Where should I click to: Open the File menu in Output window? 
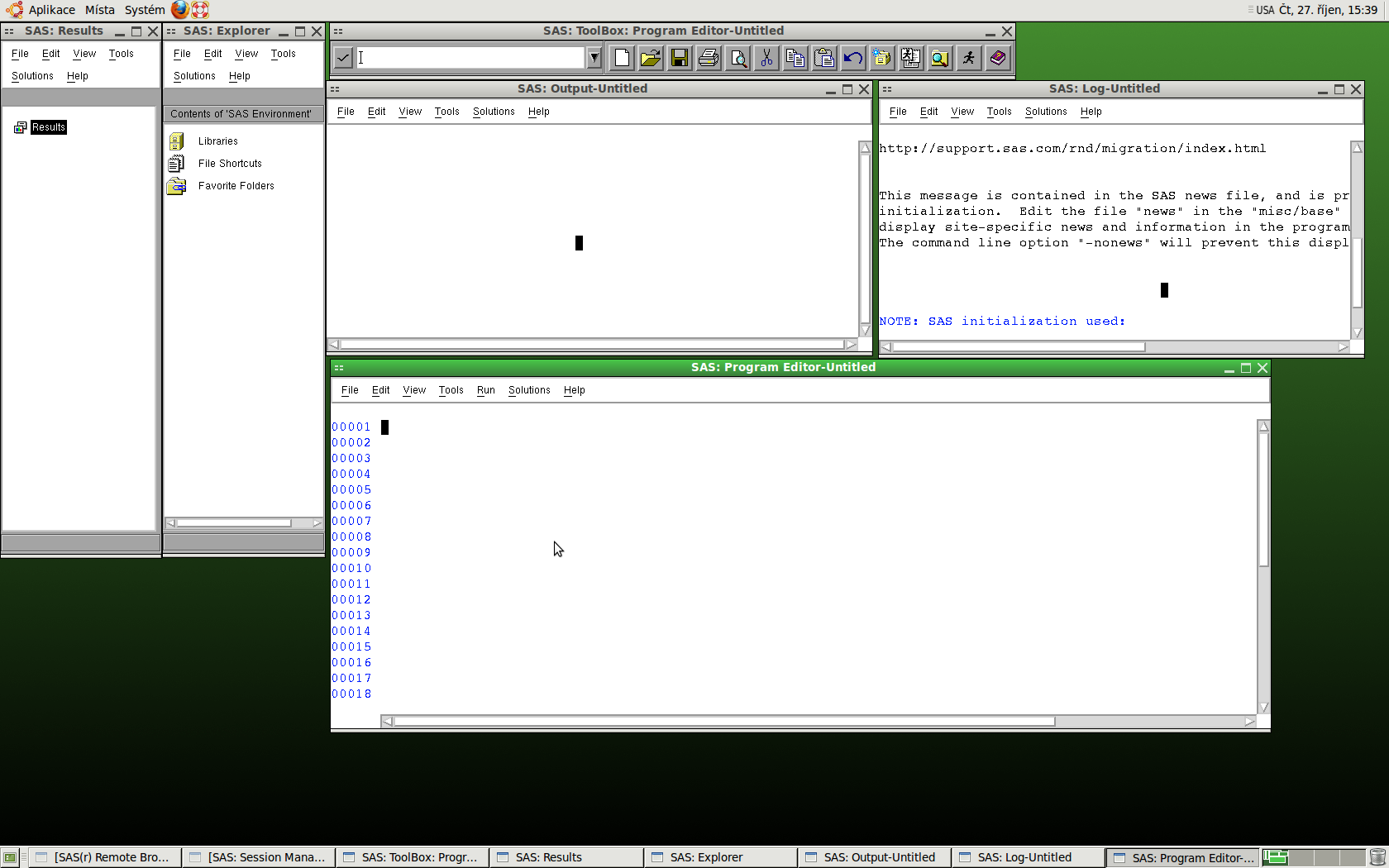(x=346, y=112)
